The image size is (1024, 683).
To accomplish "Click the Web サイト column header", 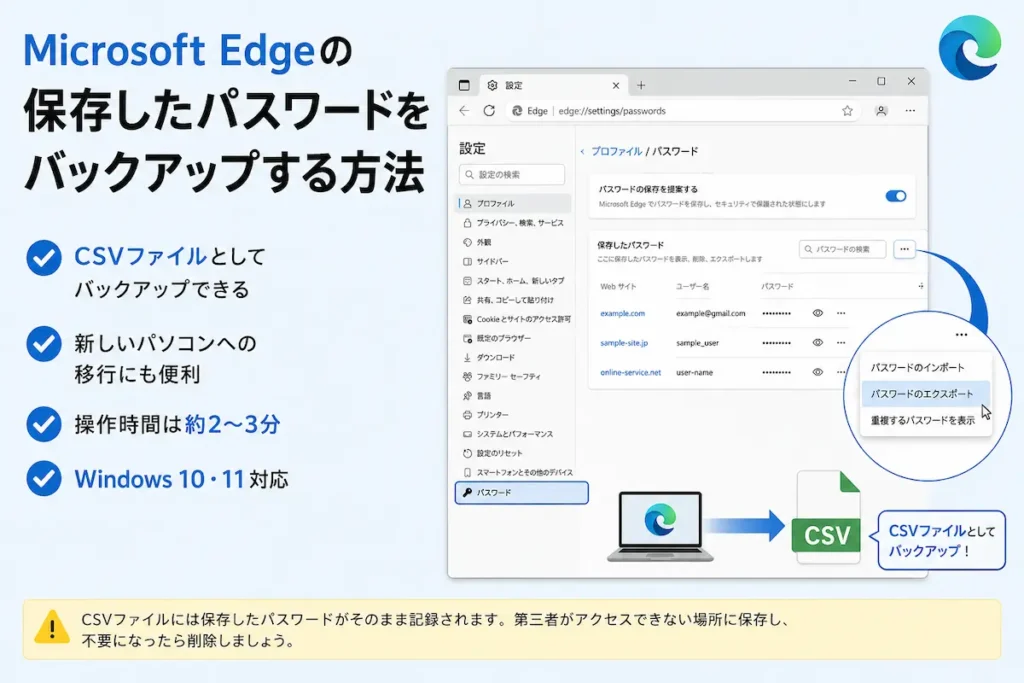I will click(x=618, y=287).
